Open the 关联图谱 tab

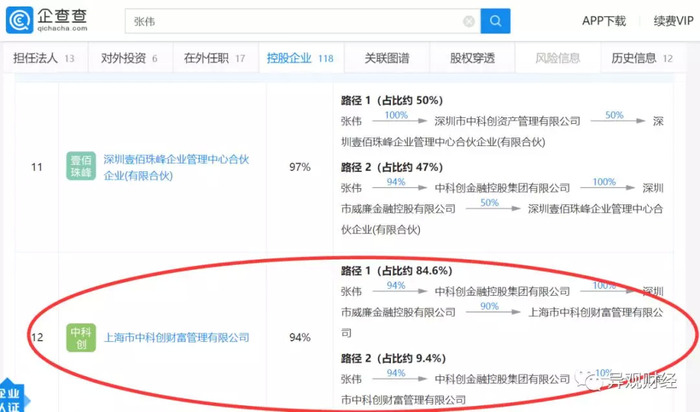point(387,58)
